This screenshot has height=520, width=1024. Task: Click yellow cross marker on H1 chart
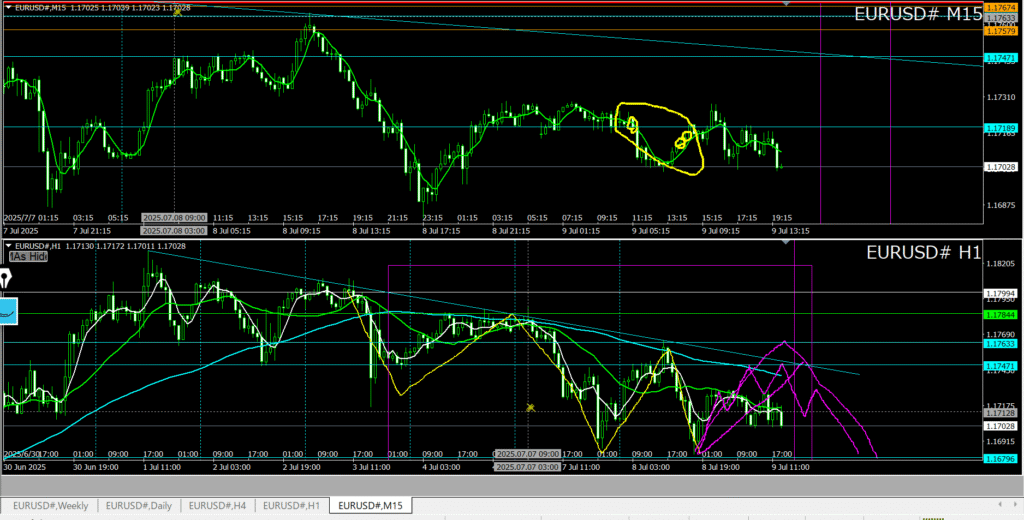tap(530, 407)
